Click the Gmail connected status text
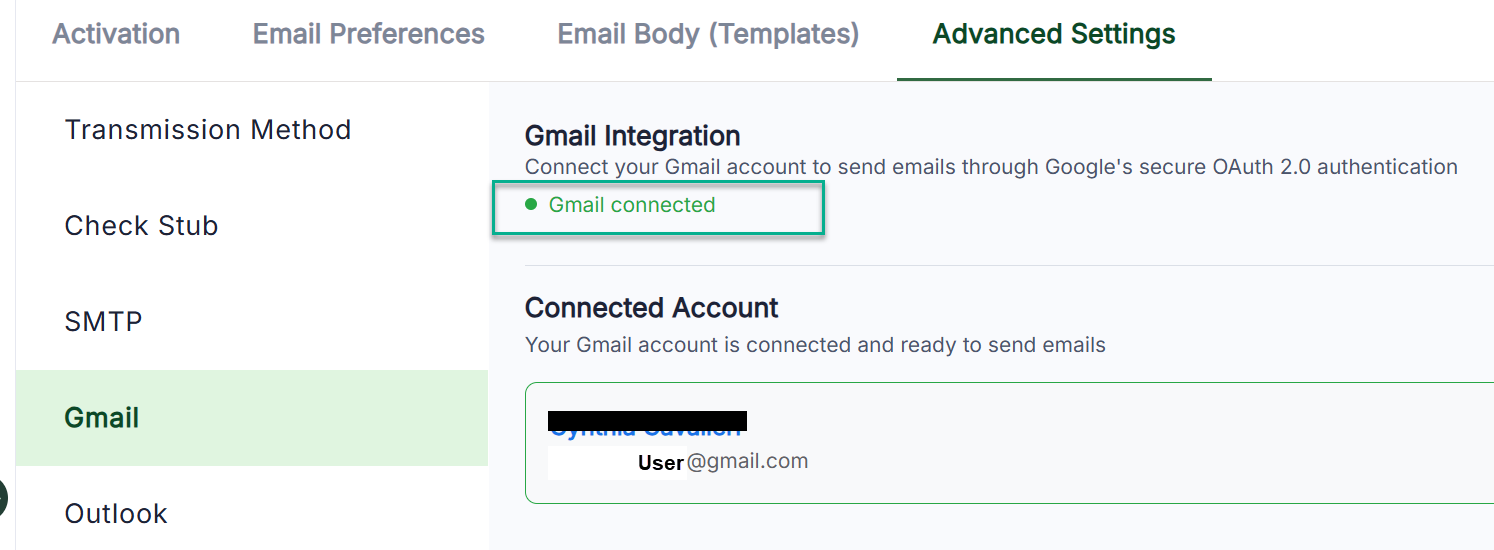Screen dimensions: 1494x550 click(x=632, y=205)
